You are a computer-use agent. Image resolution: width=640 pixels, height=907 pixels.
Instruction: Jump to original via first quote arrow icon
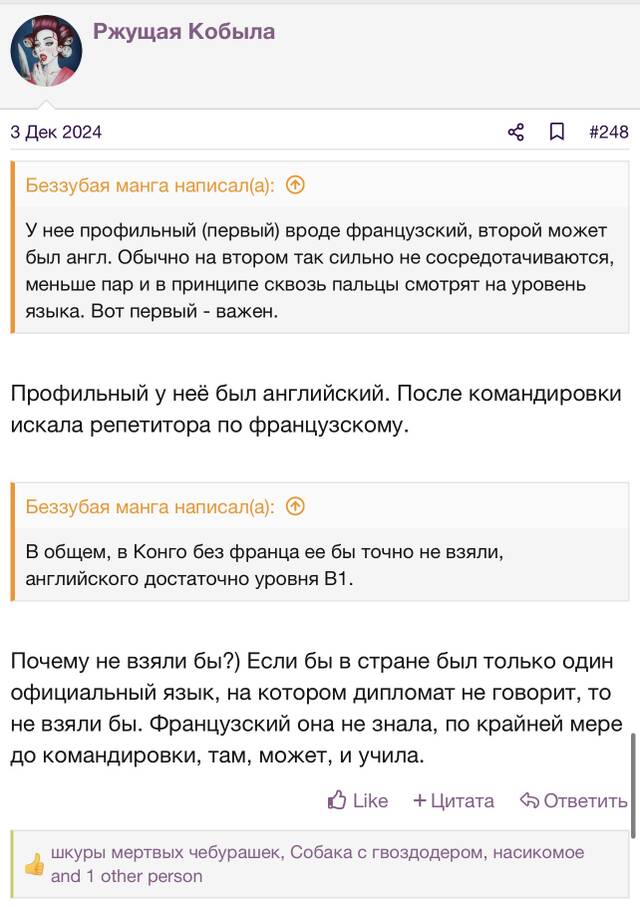[295, 185]
